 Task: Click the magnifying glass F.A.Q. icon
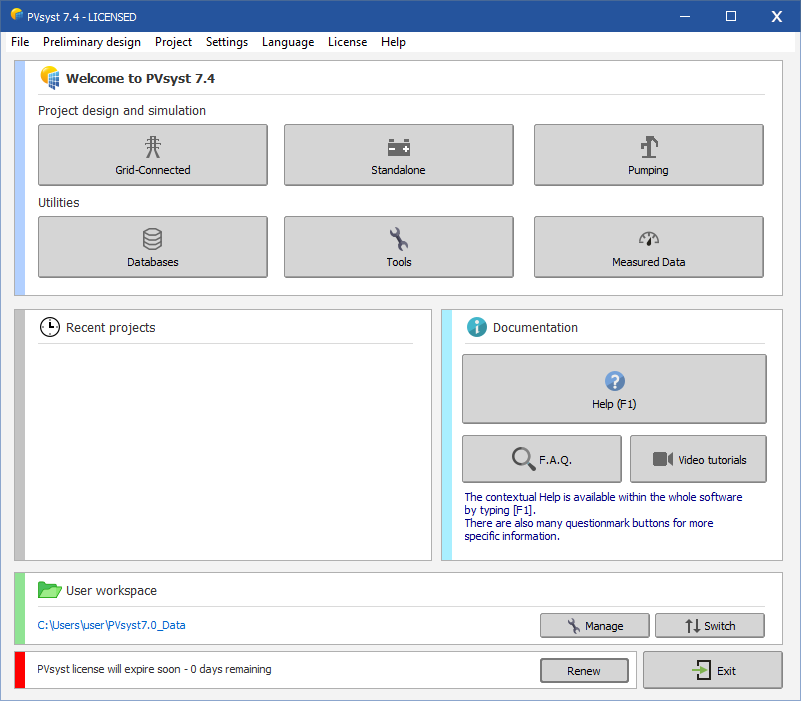(x=523, y=458)
